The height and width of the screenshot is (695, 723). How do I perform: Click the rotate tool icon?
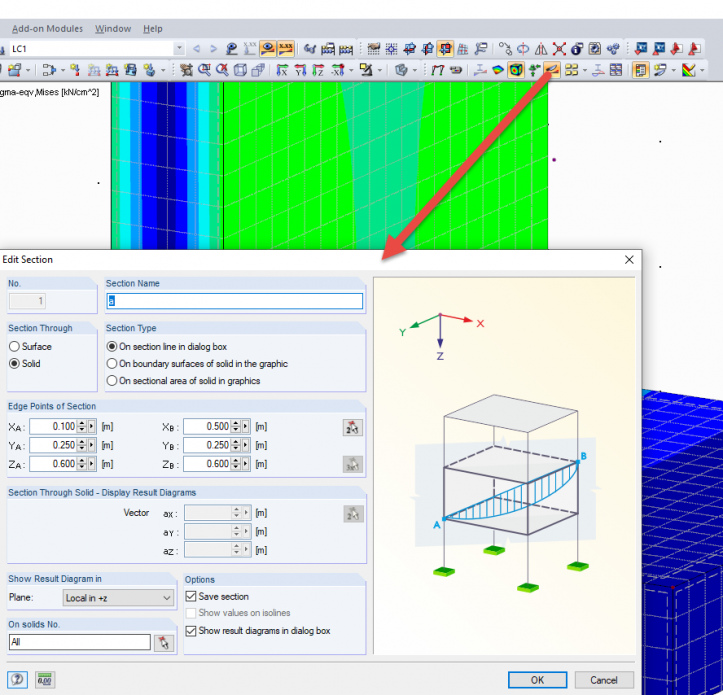523,48
